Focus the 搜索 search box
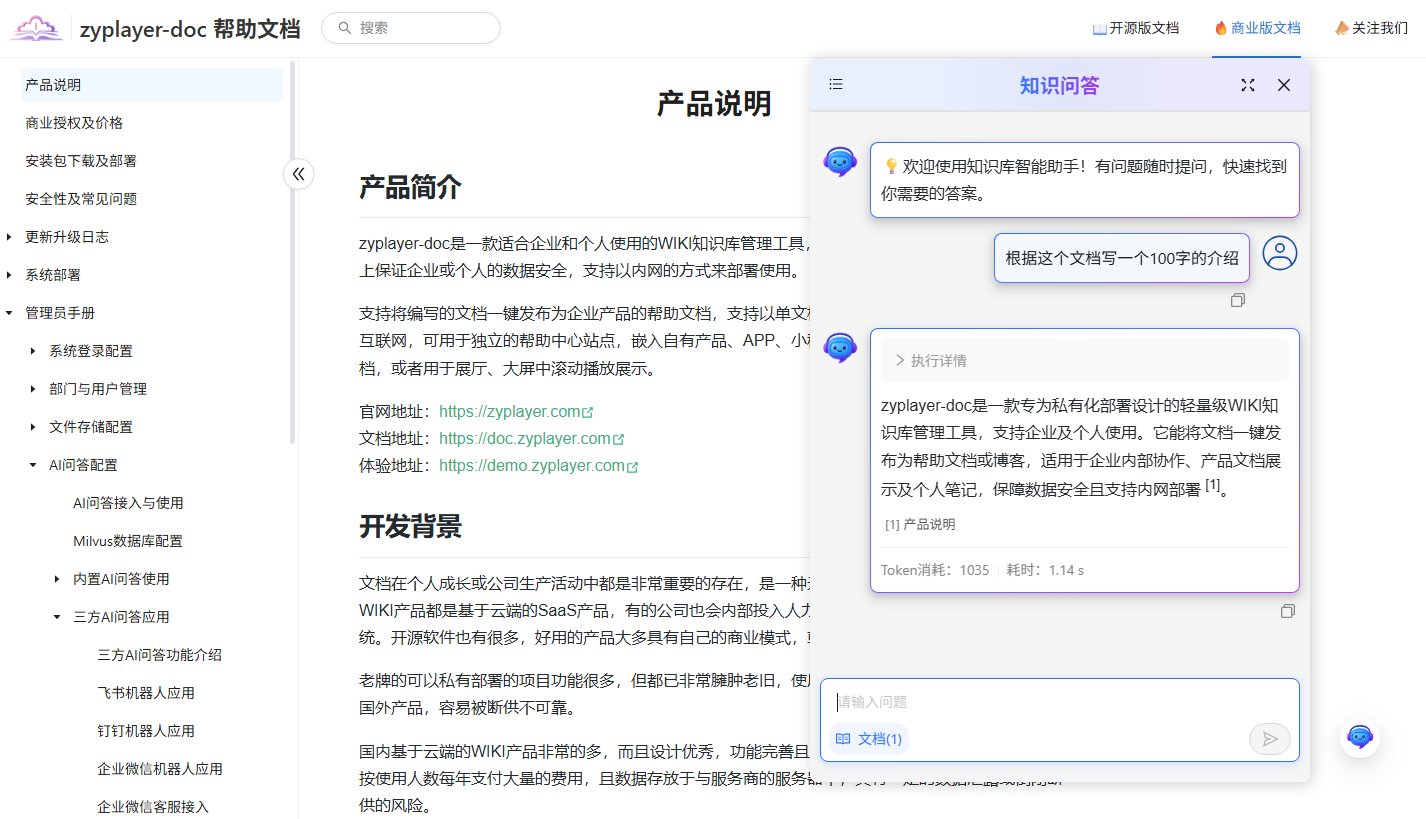The image size is (1426, 819). 411,28
